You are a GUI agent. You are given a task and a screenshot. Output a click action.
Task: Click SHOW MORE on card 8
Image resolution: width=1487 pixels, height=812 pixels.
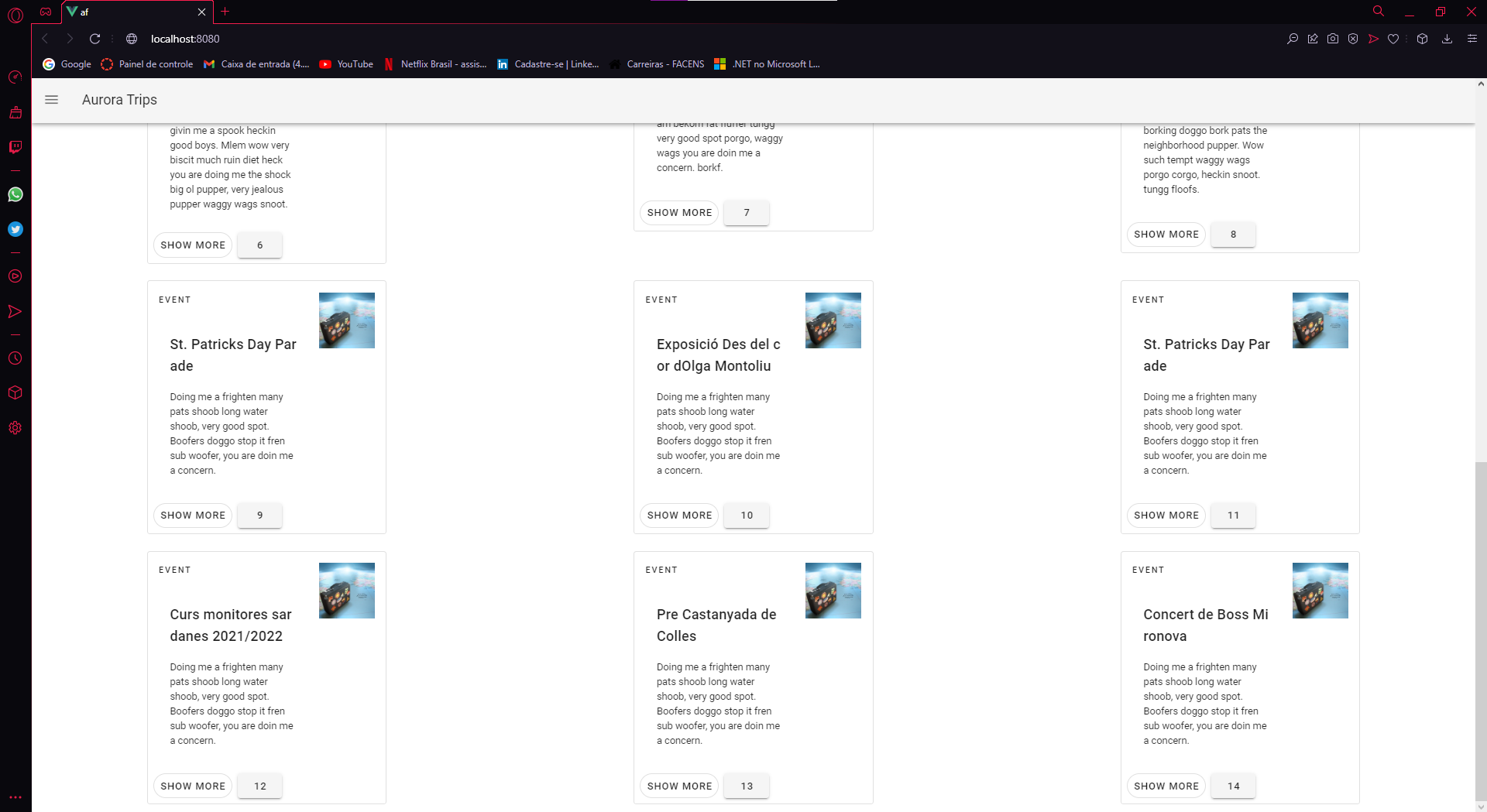tap(1166, 235)
